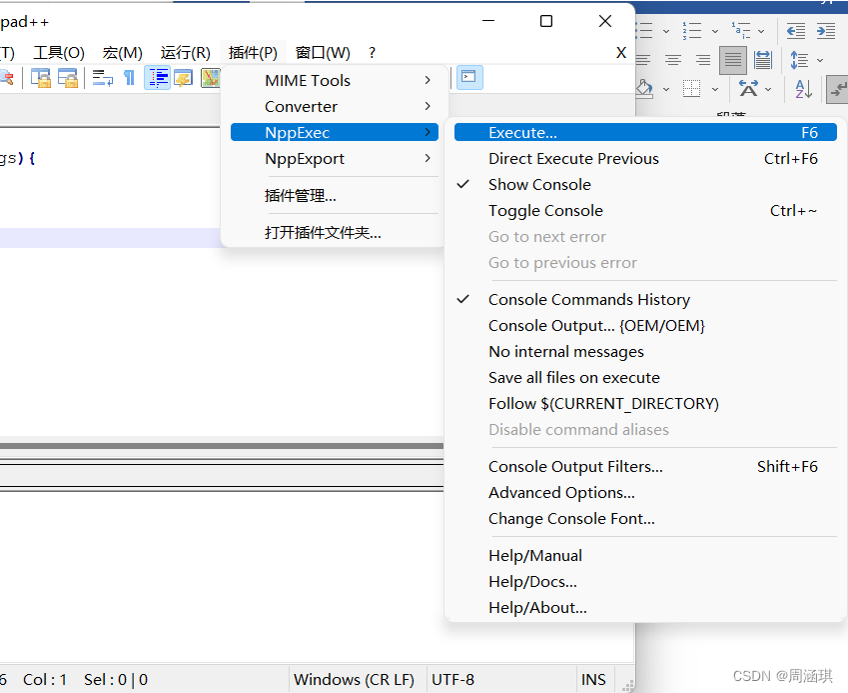This screenshot has width=848, height=693.
Task: Align text right in Word ribbon
Action: [x=703, y=60]
